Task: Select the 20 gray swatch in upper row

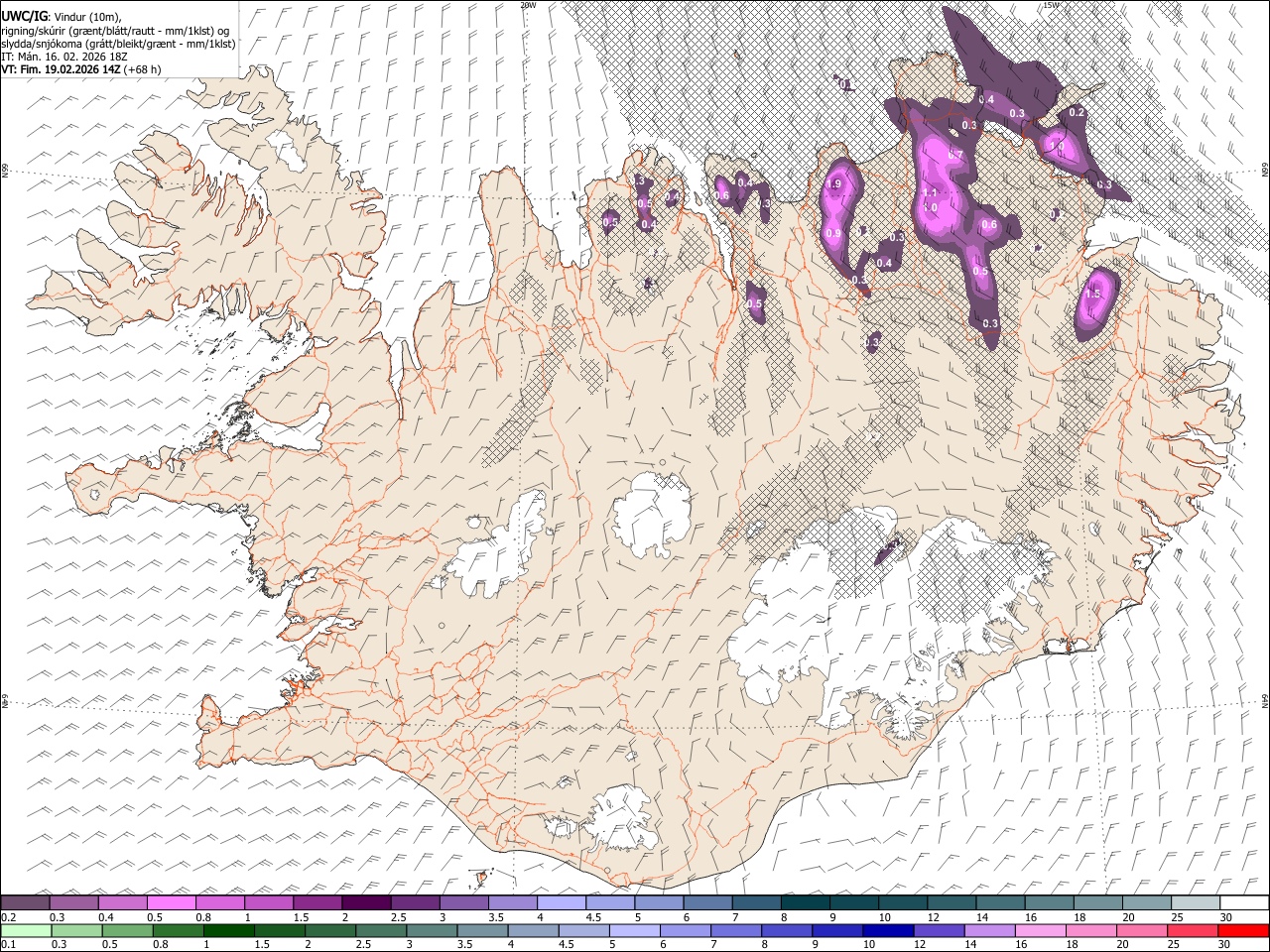Action: point(1147,902)
